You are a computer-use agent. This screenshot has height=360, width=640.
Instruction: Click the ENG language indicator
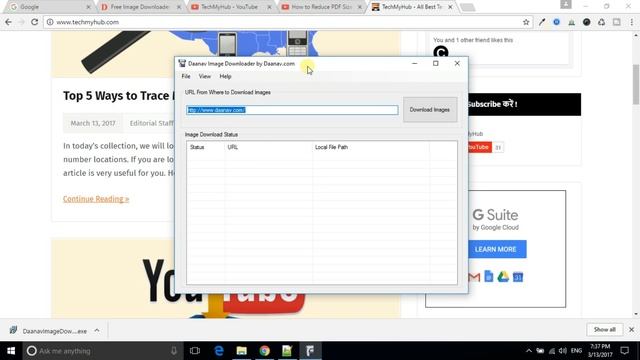576,351
